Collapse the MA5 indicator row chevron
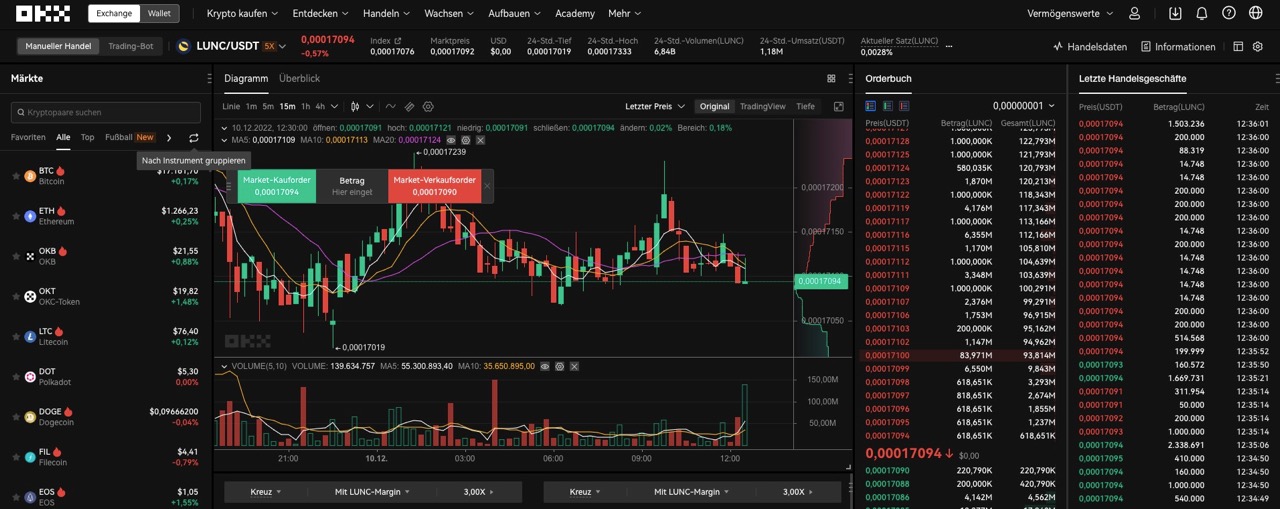 [x=224, y=140]
